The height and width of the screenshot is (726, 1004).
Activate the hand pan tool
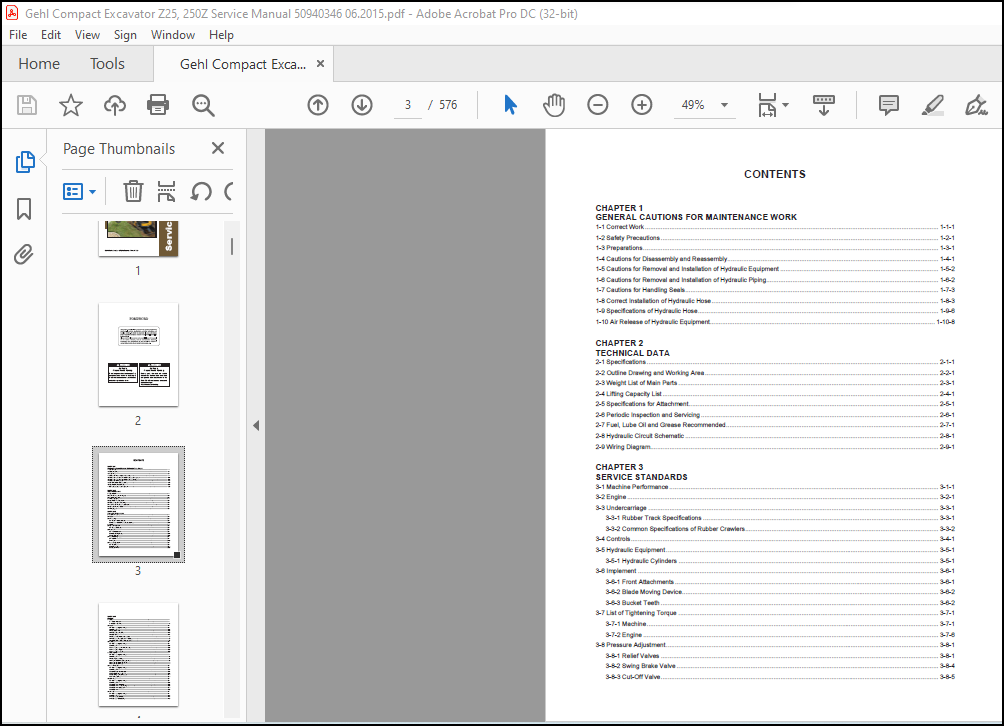click(x=554, y=105)
